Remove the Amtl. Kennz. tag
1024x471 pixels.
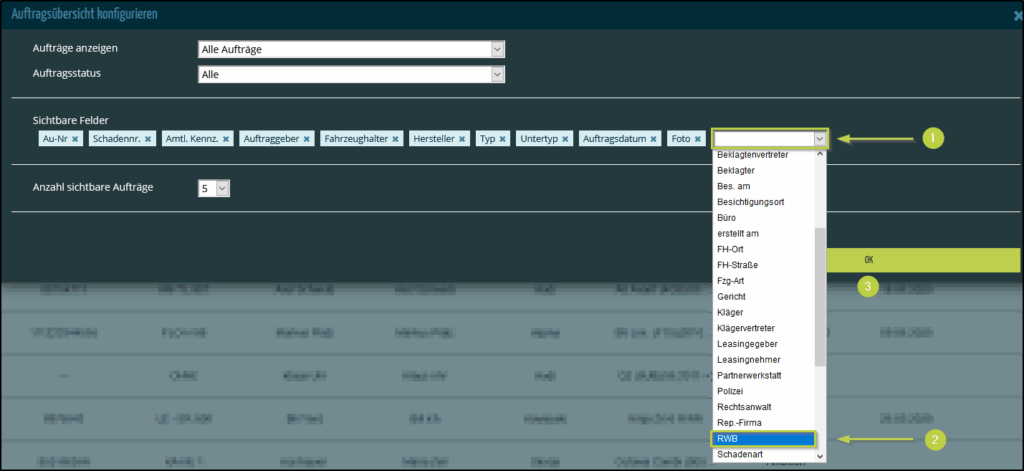227,139
